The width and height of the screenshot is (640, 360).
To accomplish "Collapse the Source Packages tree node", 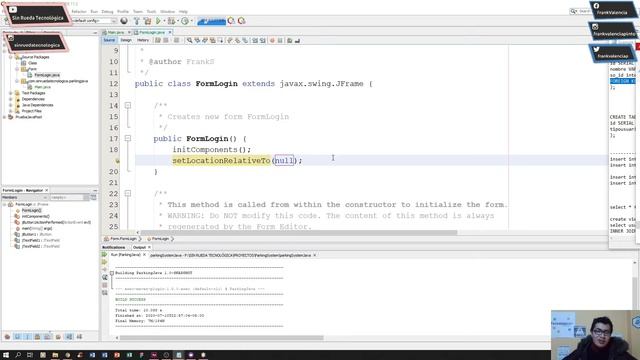I will (11, 57).
